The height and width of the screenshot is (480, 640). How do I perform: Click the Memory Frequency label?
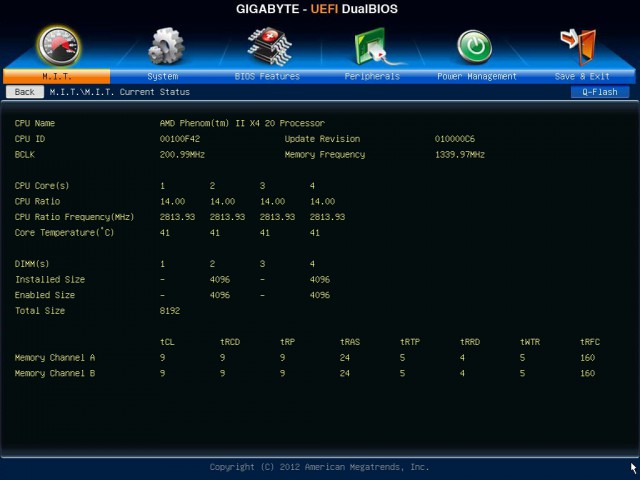pos(325,155)
